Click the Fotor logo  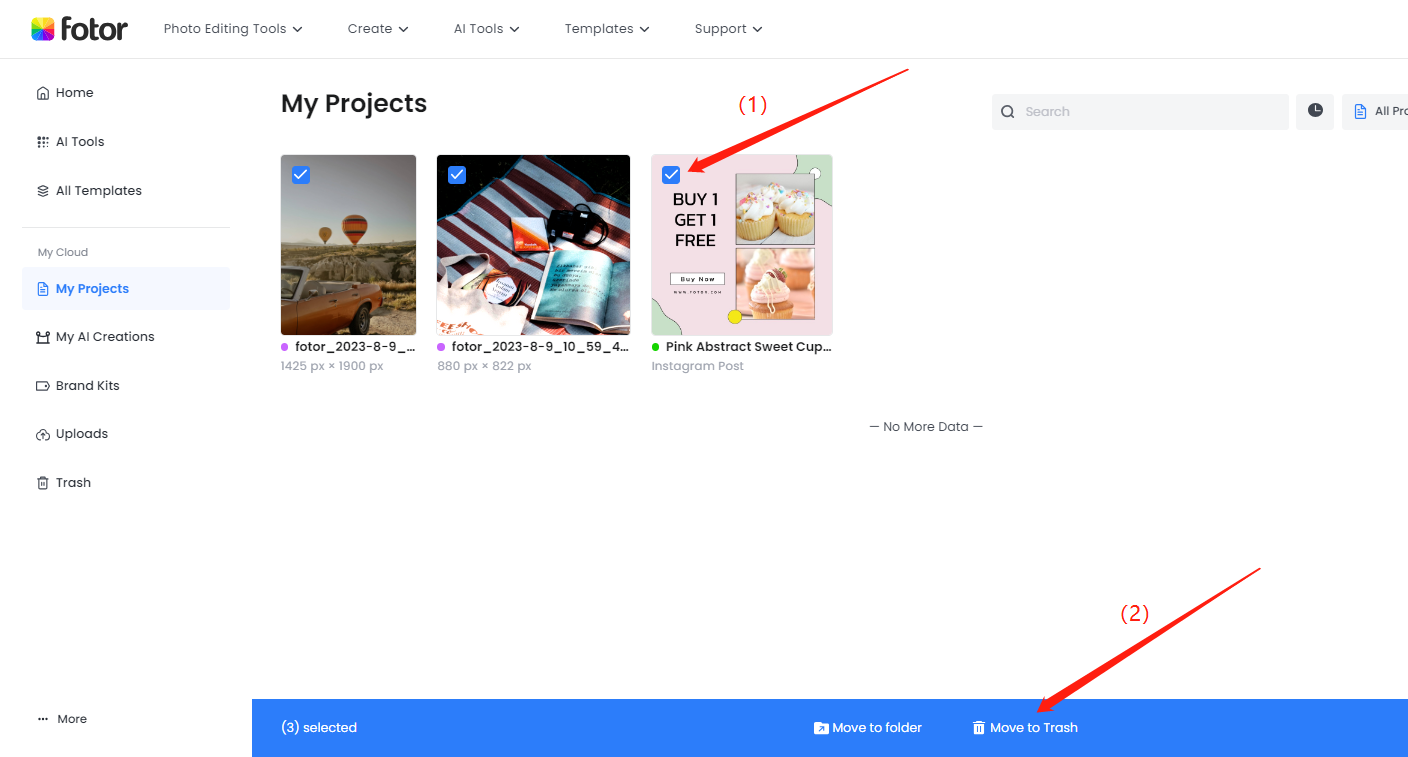[x=79, y=29]
